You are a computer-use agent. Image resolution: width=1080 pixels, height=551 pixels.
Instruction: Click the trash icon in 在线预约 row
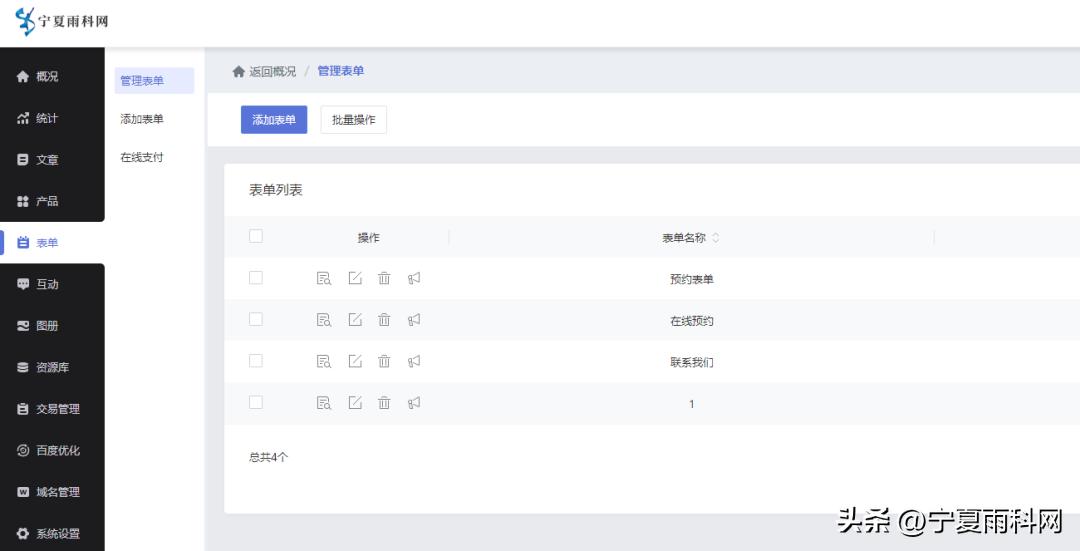[x=384, y=320]
